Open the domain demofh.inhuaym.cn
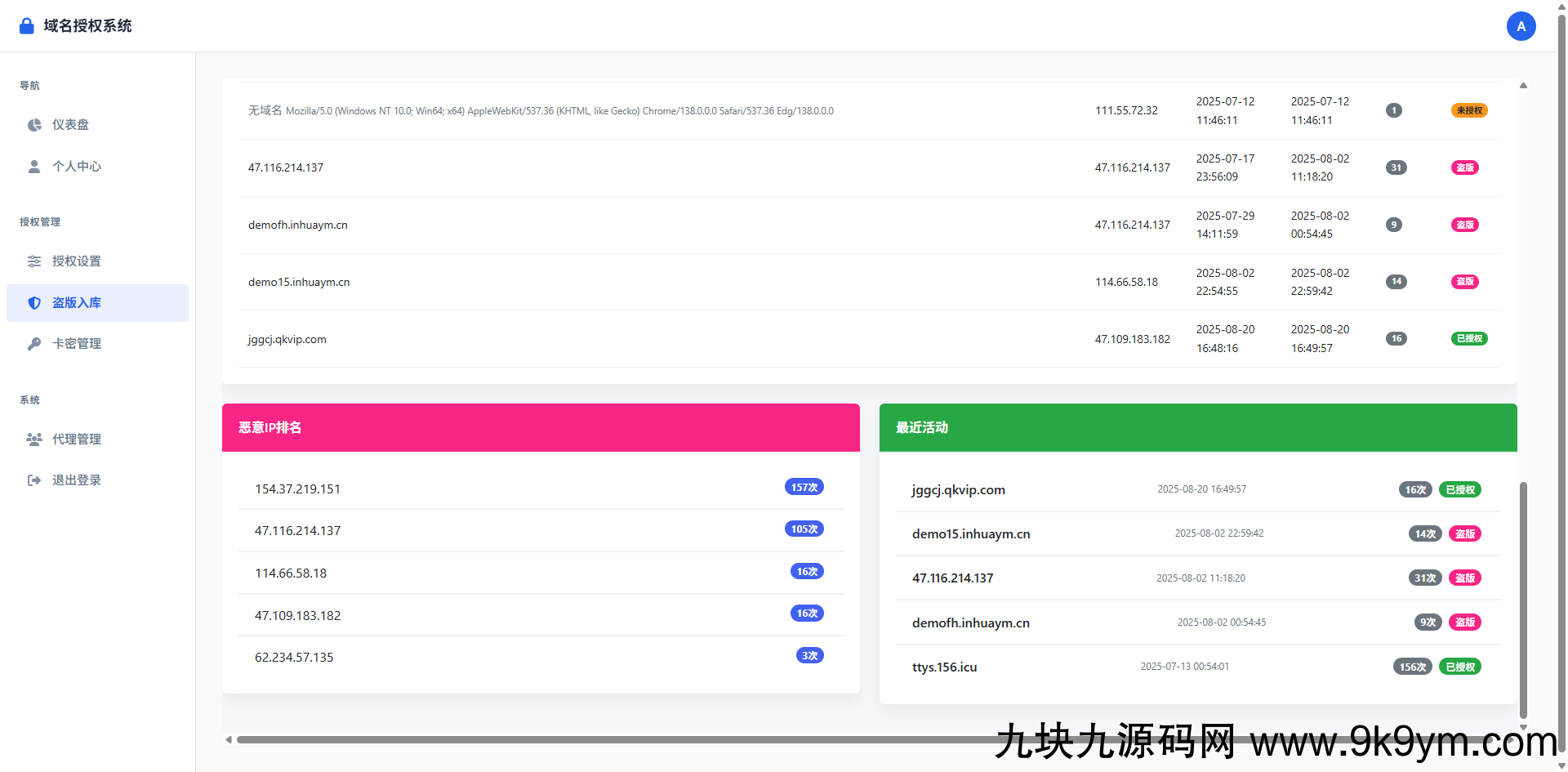Screen dimensions: 1568x772 coord(297,225)
